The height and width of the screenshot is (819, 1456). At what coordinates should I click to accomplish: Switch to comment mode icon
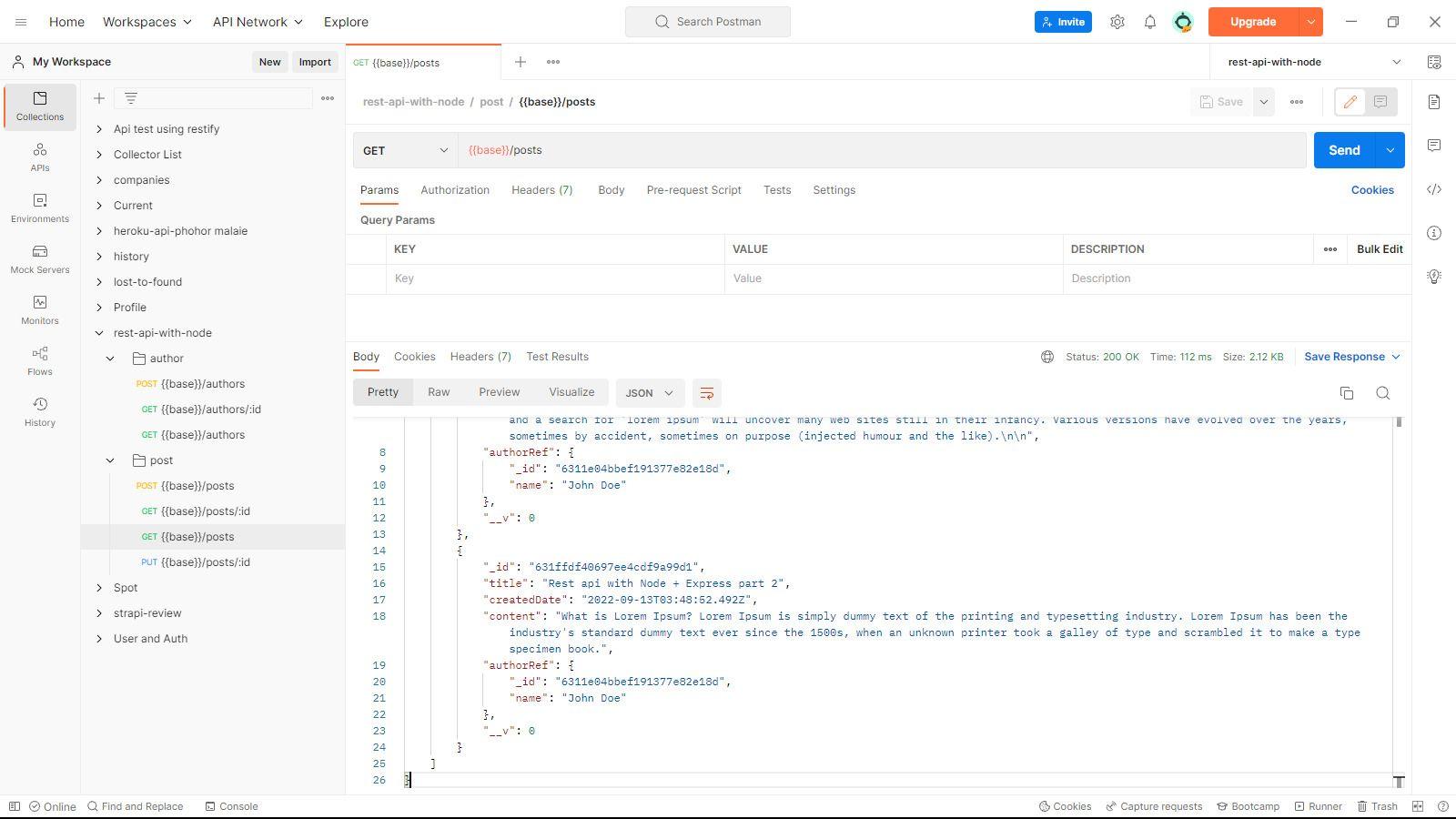point(1380,102)
